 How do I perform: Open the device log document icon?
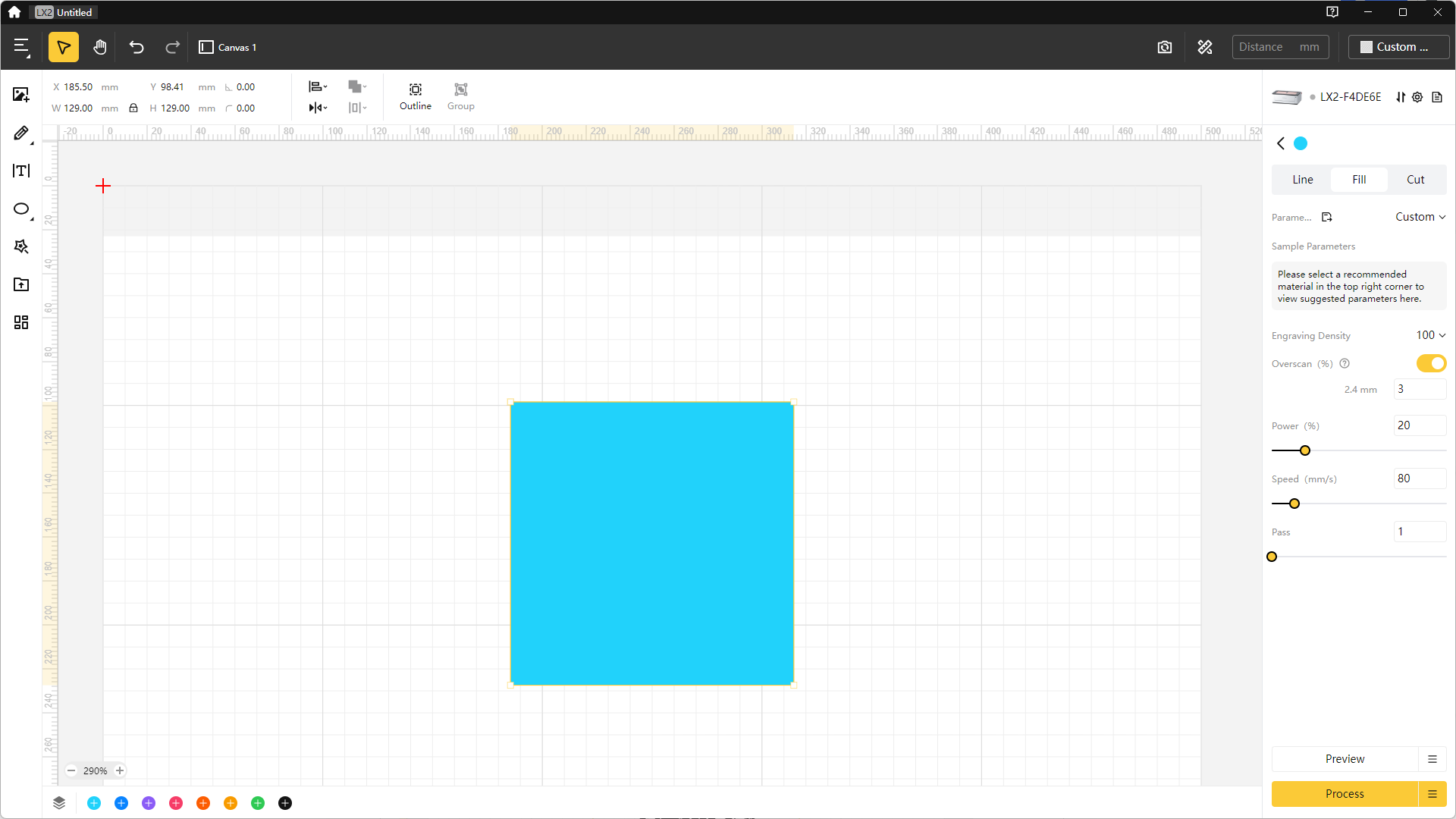pyautogui.click(x=1437, y=97)
